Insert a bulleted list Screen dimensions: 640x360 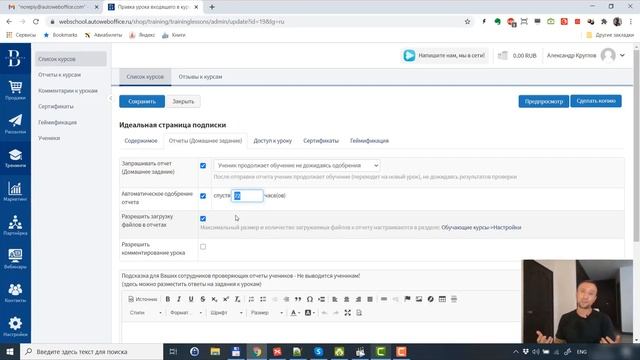[263, 299]
